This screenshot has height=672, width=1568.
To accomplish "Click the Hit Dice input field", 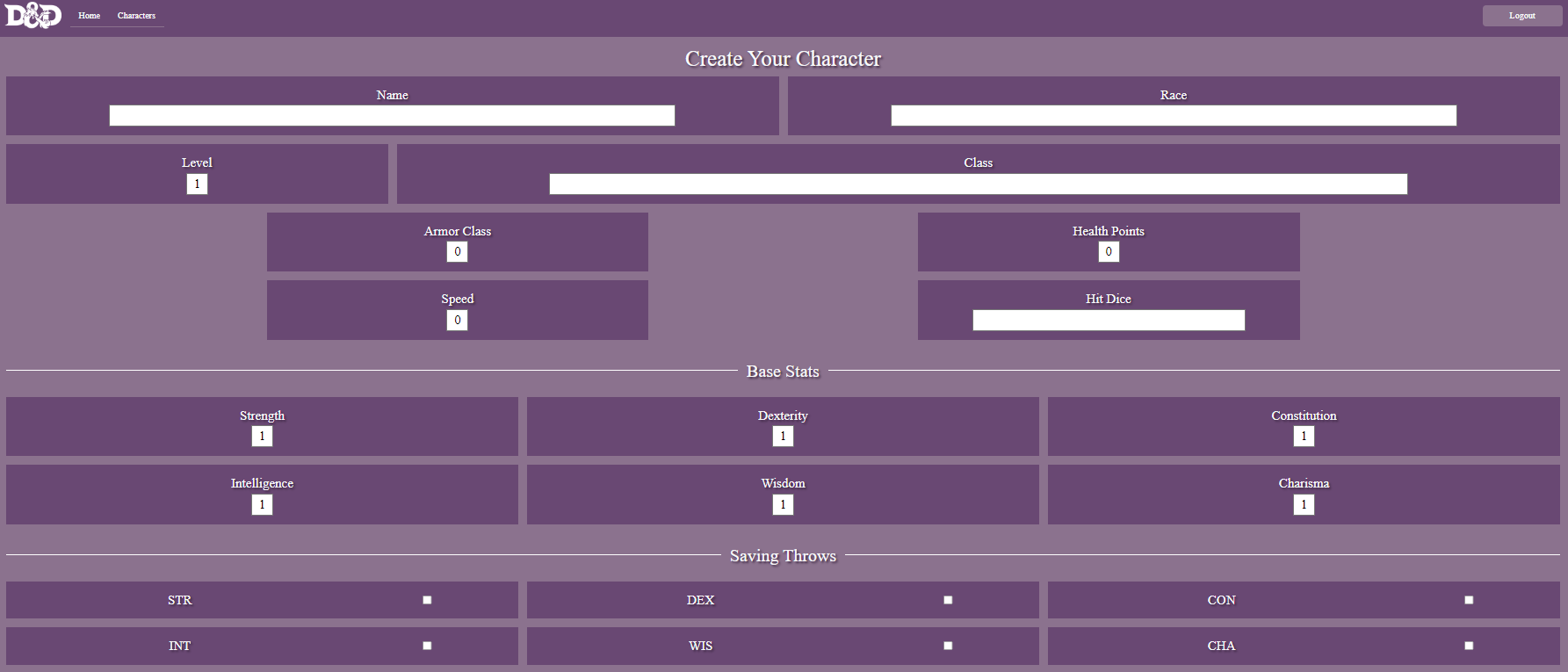I will click(x=1108, y=320).
